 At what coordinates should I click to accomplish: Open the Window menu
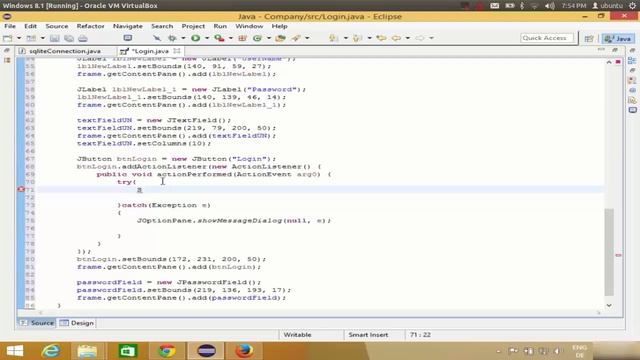point(249,26)
